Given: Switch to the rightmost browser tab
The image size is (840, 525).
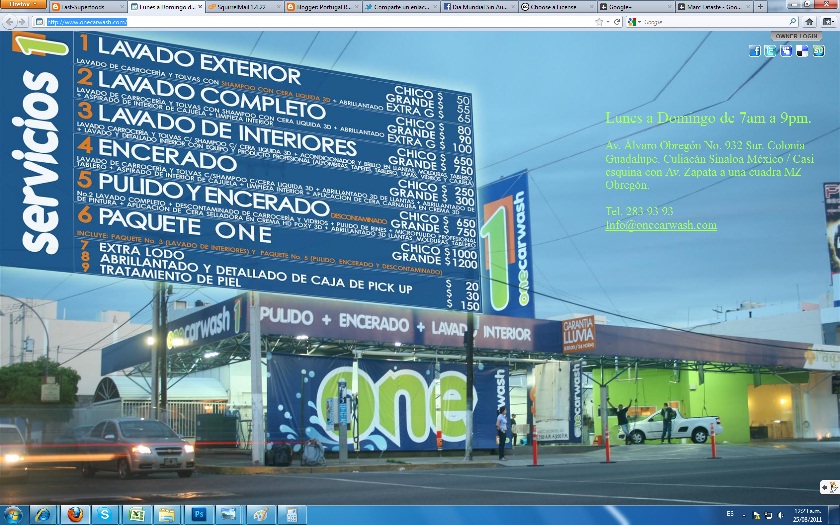Looking at the screenshot, I should [714, 6].
